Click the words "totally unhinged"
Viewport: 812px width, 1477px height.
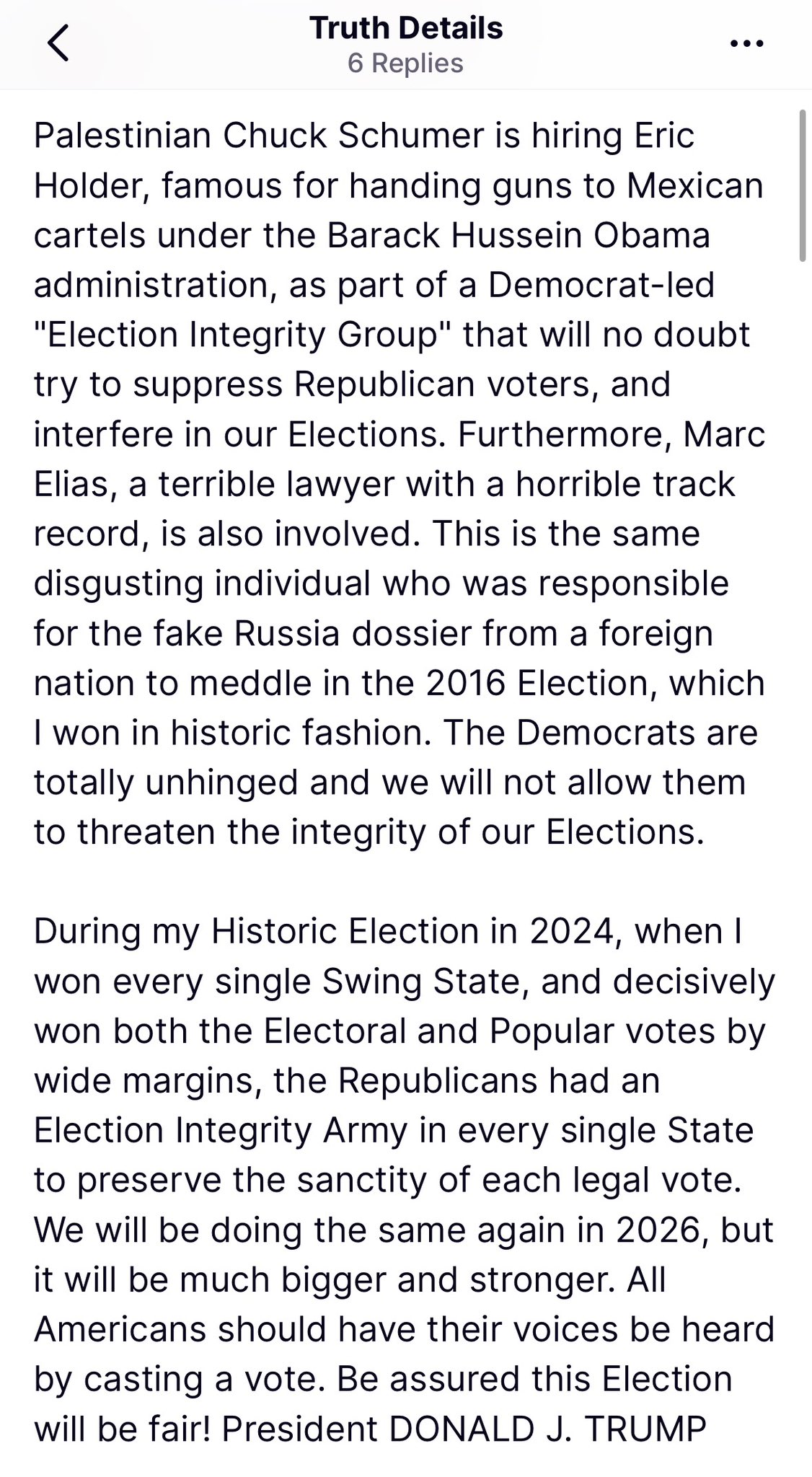click(166, 782)
